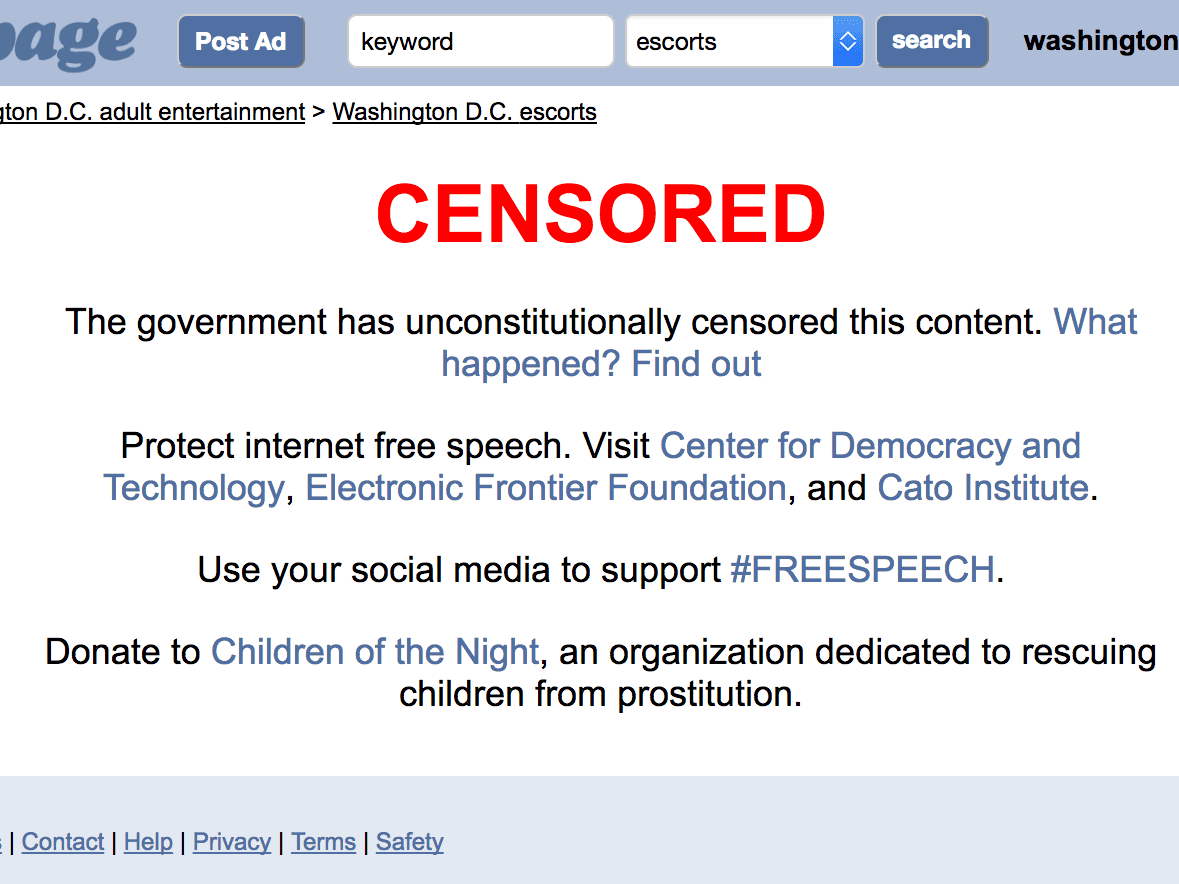Screen dimensions: 1179x884
Task: Focus the keyword search field
Action: coord(480,42)
